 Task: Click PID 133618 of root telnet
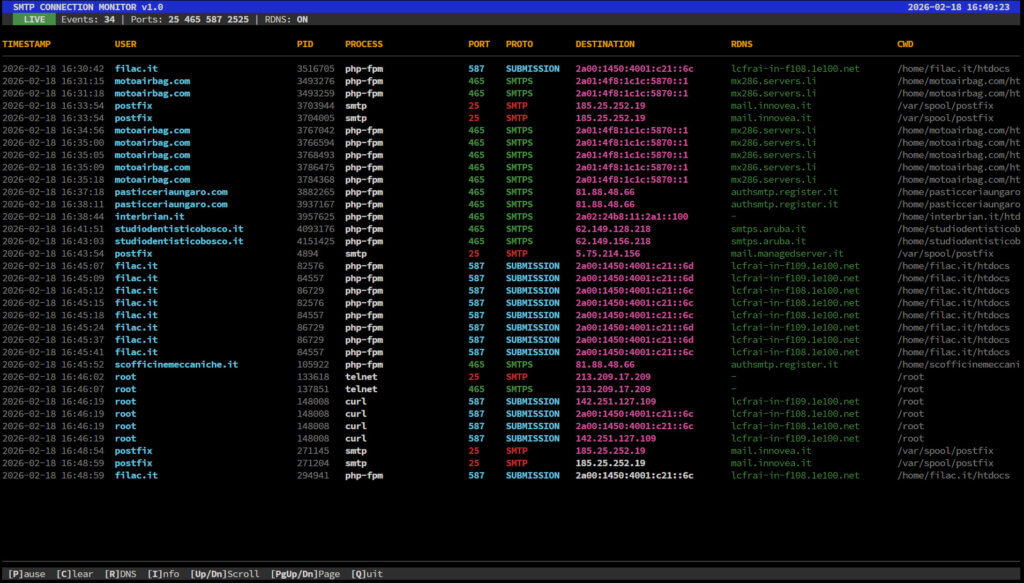click(x=313, y=377)
